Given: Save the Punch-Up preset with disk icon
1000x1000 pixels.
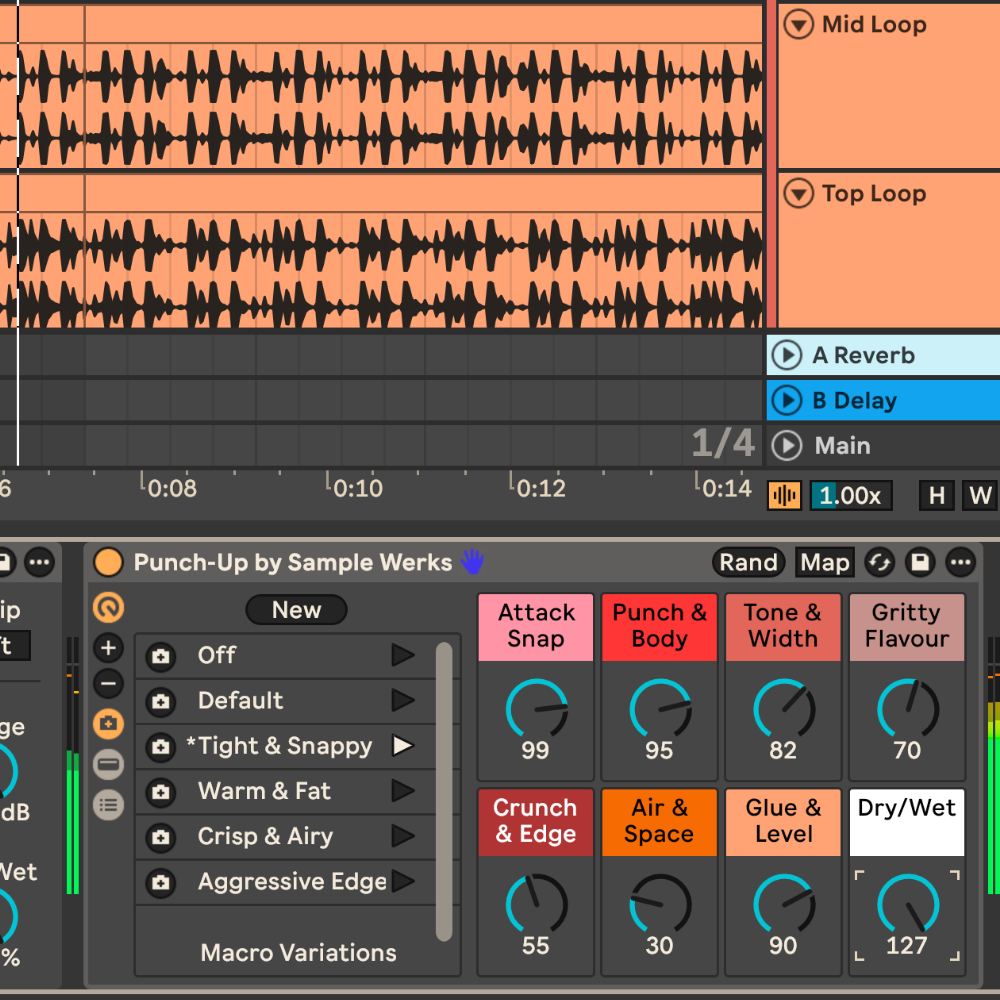Looking at the screenshot, I should click(x=920, y=563).
